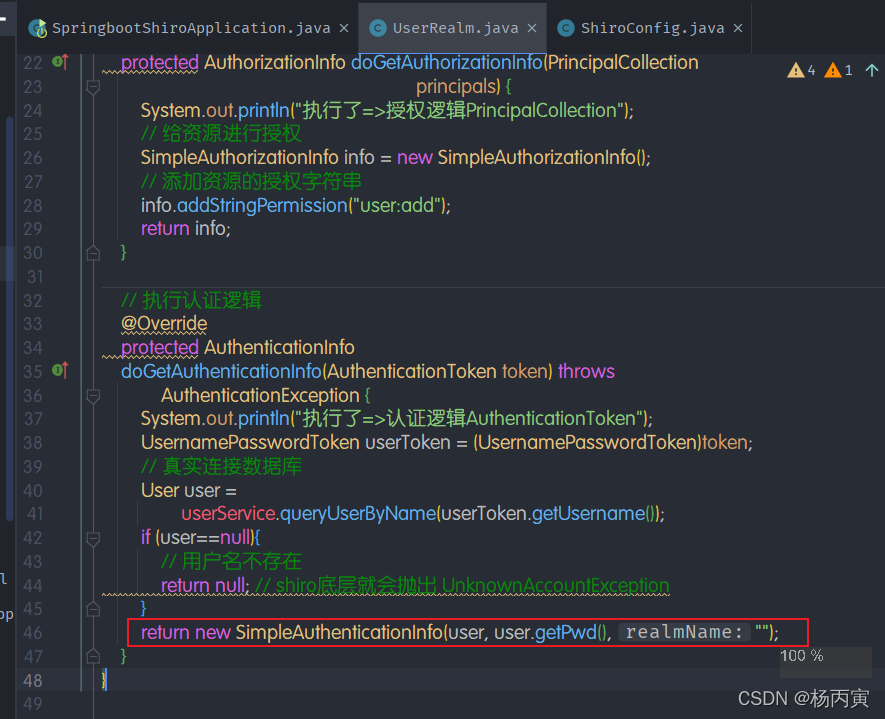Click line number 48 in the gutter
Image resolution: width=885 pixels, height=719 pixels.
click(33, 681)
